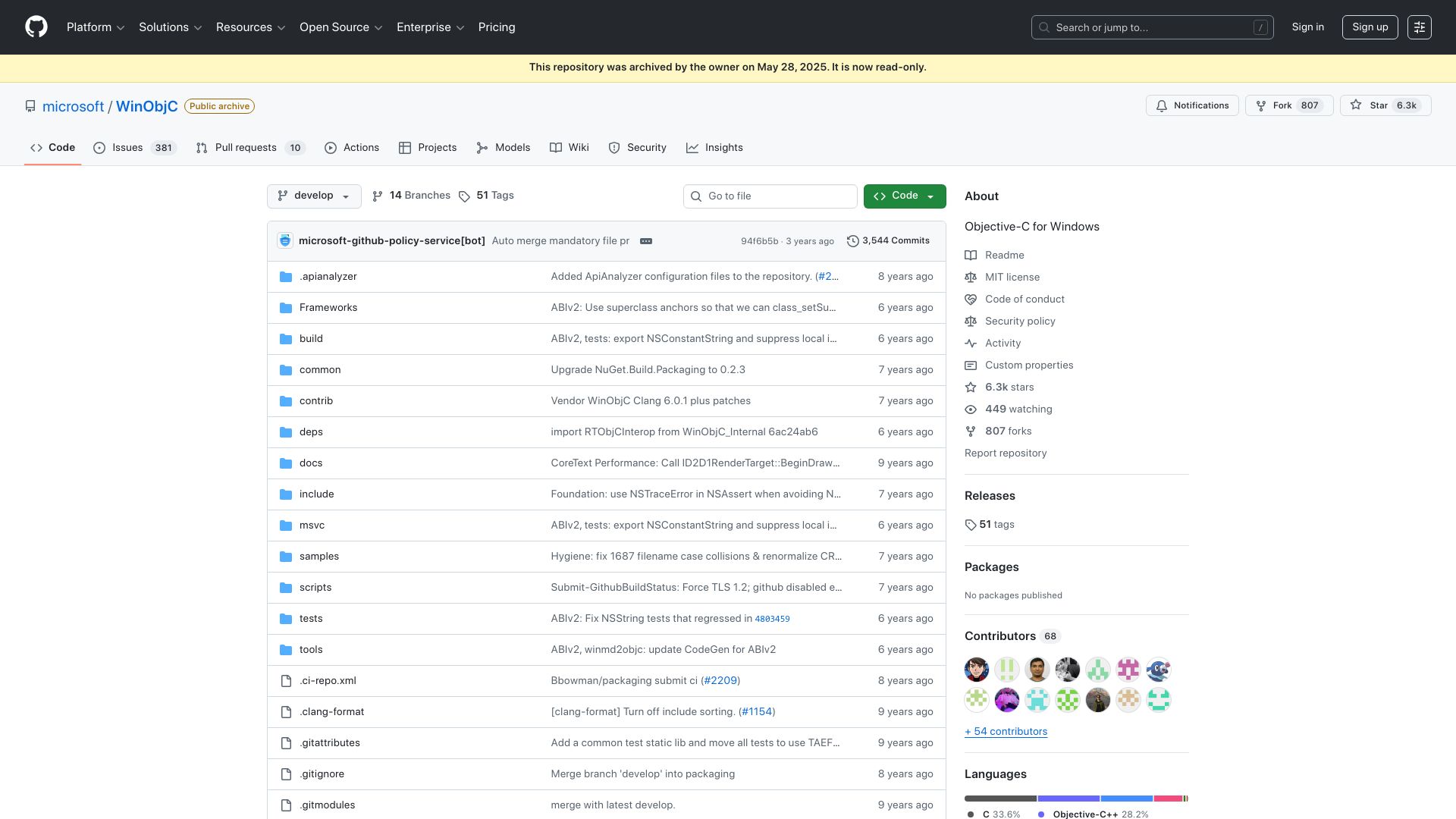Go to the Actions tab
Viewport: 1456px width, 819px height.
(x=352, y=148)
